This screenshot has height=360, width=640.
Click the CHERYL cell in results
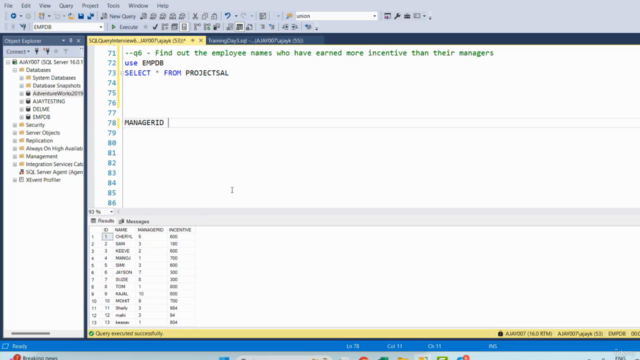pos(124,237)
